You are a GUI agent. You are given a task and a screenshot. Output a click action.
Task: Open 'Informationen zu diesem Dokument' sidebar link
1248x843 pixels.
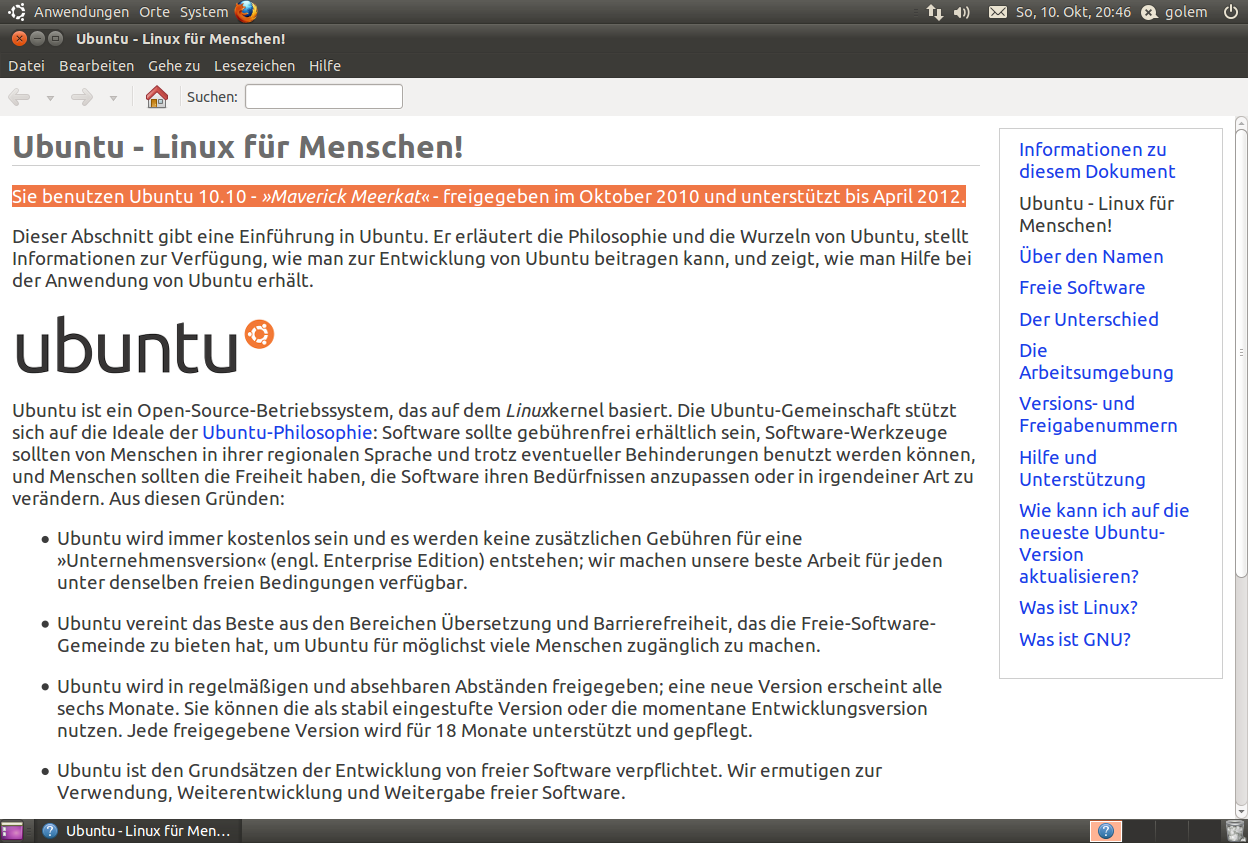click(x=1097, y=160)
